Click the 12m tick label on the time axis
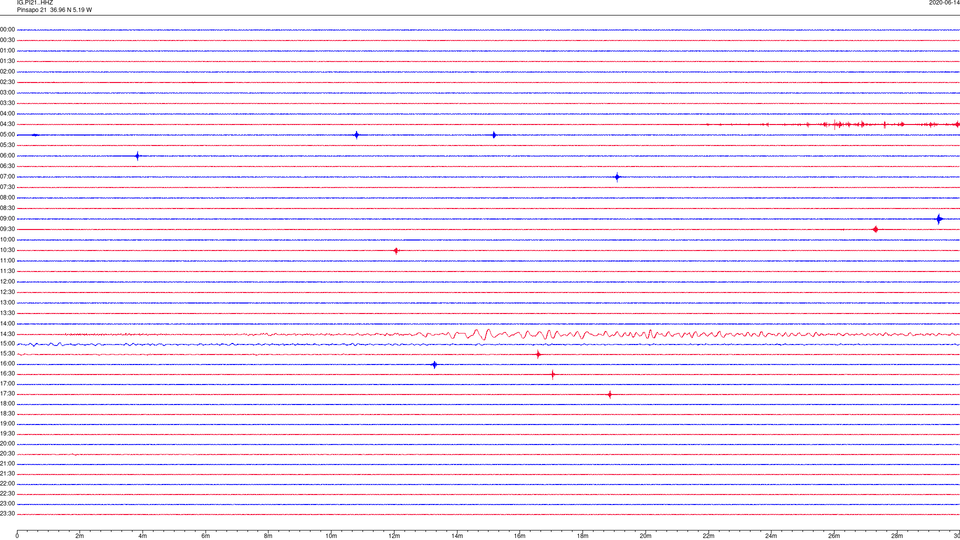This screenshot has height=540, width=960. tap(394, 536)
